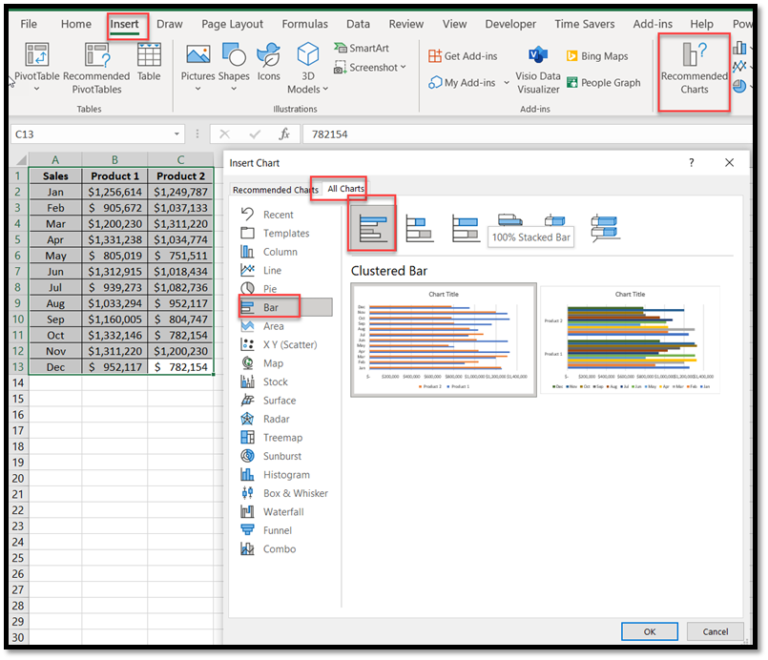Pick the second Clustered Bar preview thumbnail
Viewport: 768px width, 660px height.
pos(630,339)
